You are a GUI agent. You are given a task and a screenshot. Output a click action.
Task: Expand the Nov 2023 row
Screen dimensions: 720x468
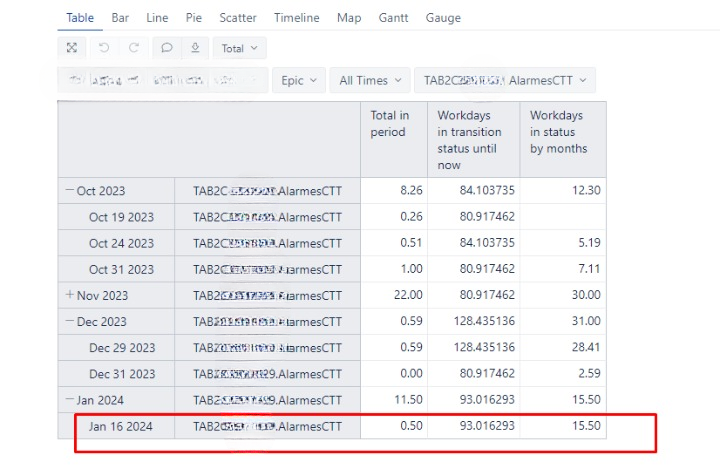tap(70, 294)
